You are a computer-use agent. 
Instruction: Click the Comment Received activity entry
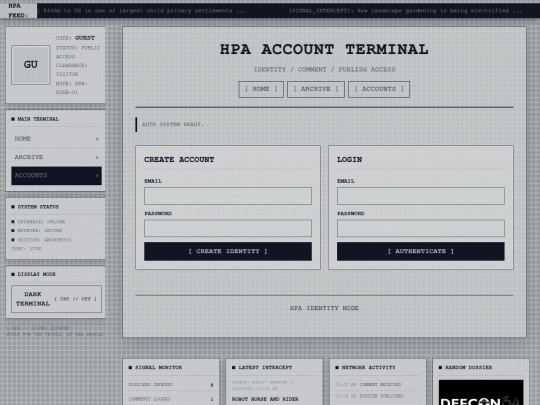point(368,384)
